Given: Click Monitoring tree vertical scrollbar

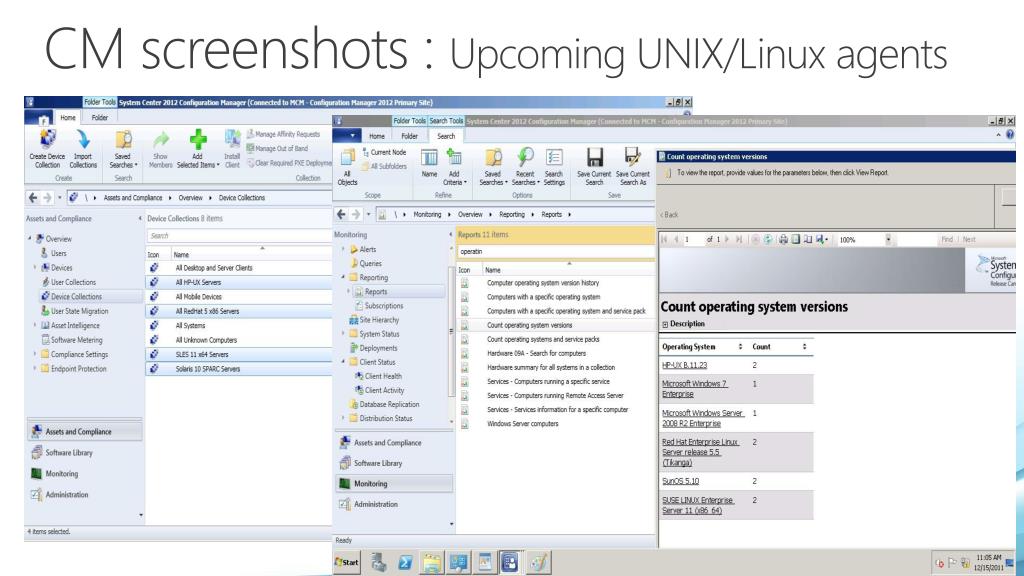Looking at the screenshot, I should point(451,332).
